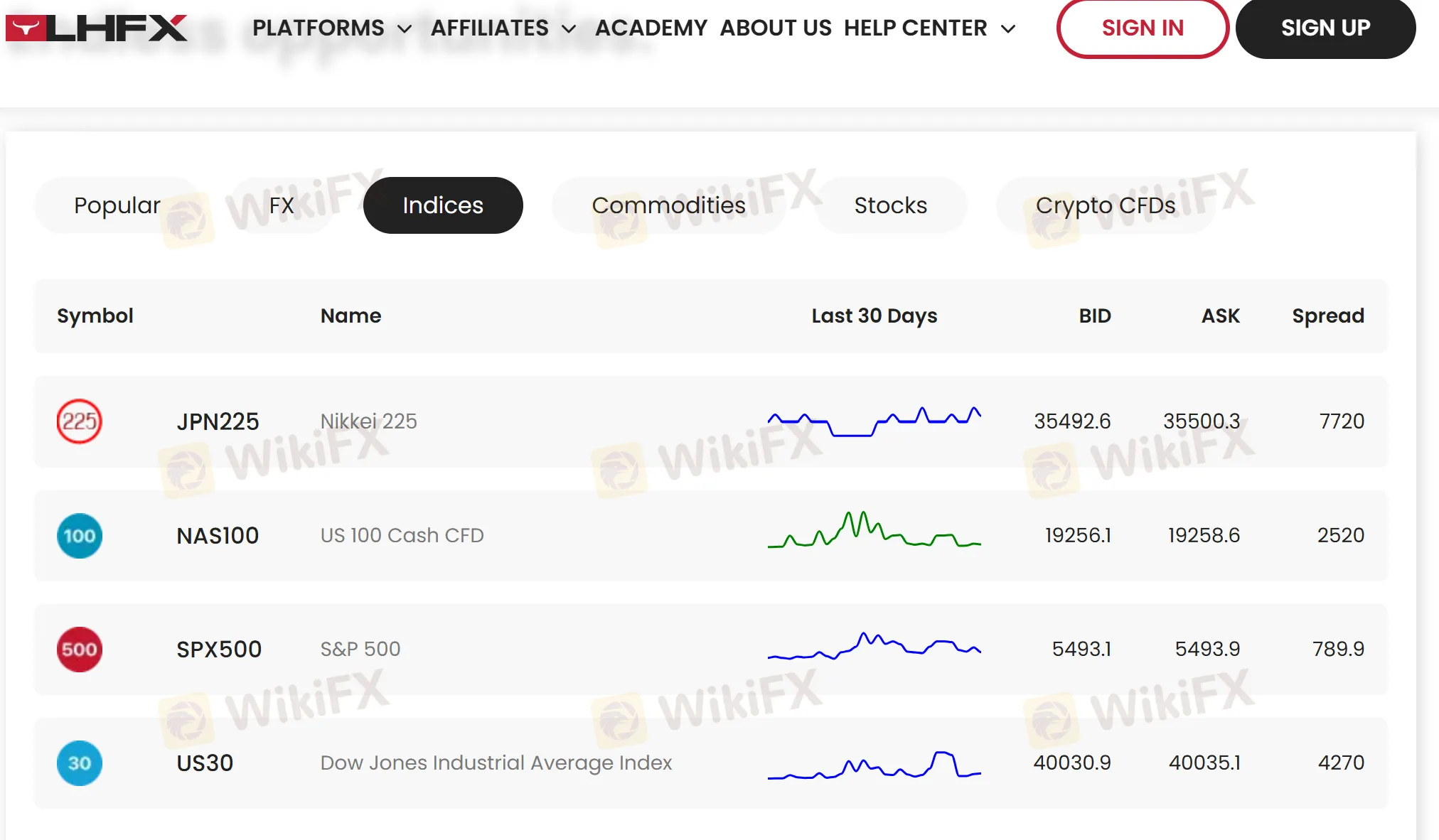Expand the Affiliates dropdown chevron

pos(568,29)
